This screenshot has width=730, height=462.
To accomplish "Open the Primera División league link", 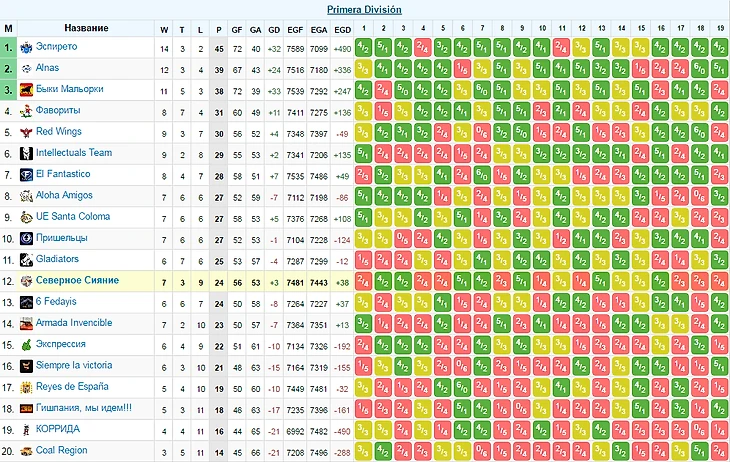I will coord(364,9).
